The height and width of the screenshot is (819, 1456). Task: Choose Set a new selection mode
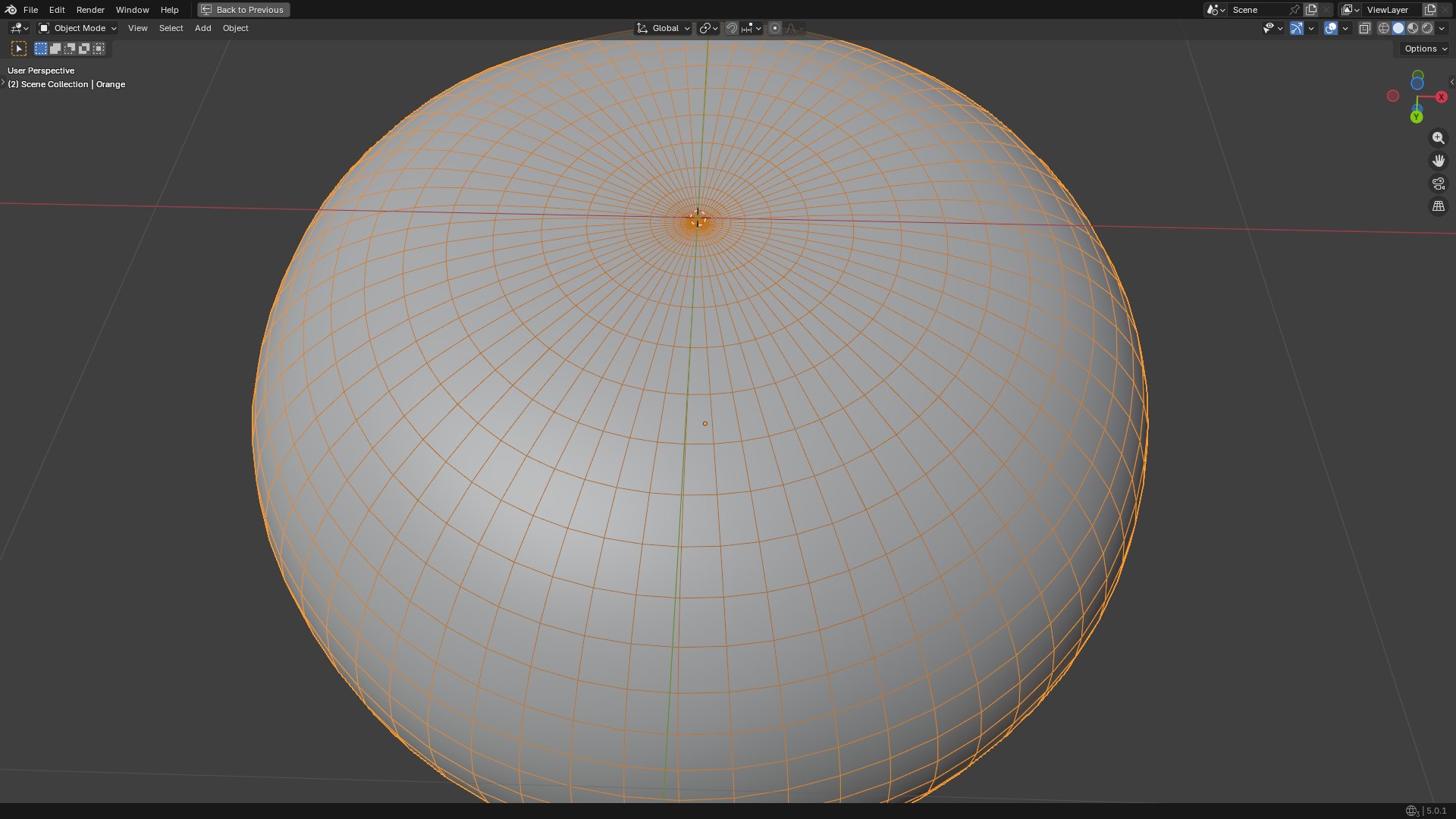[41, 49]
